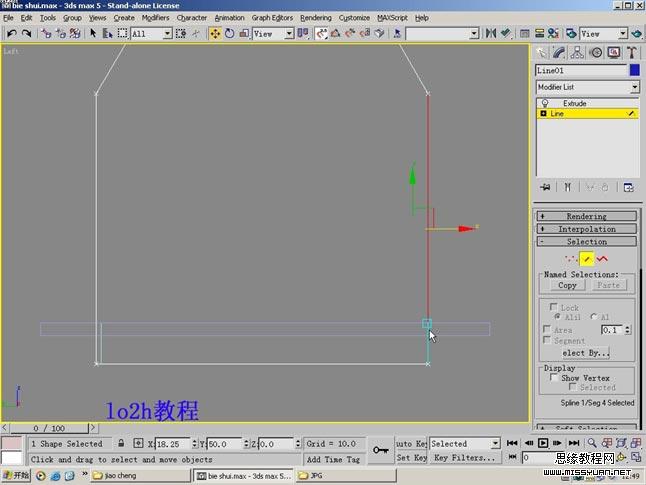The height and width of the screenshot is (485, 646).
Task: Open the Modifiers menu
Action: click(x=155, y=18)
